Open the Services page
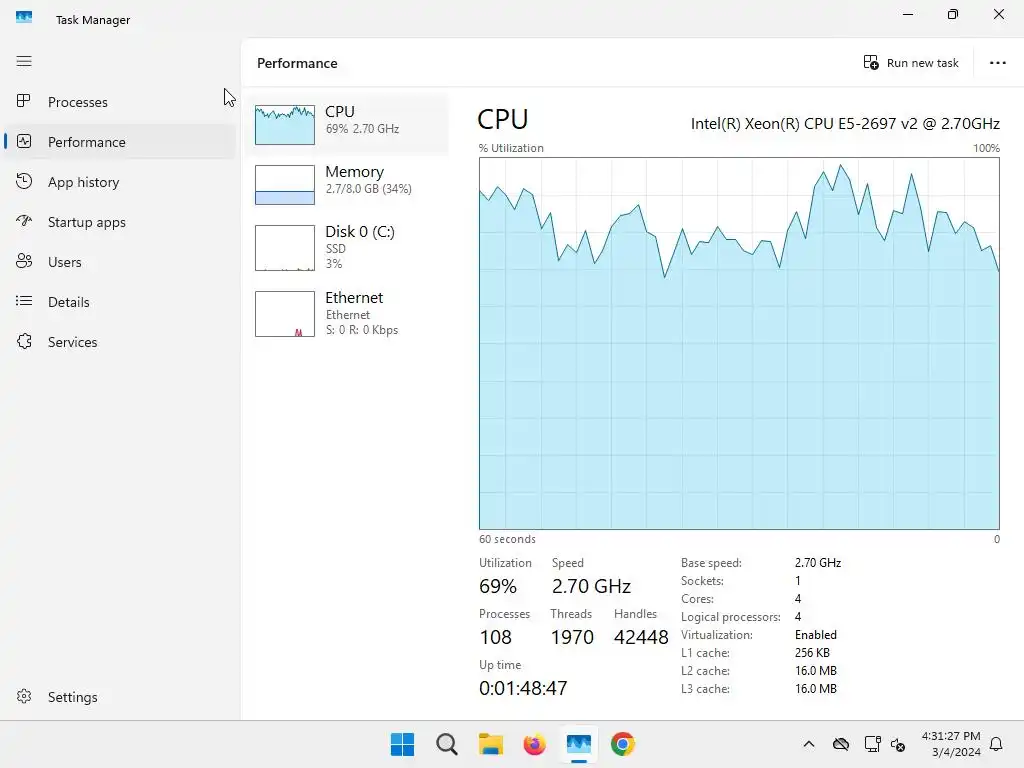 (x=72, y=342)
